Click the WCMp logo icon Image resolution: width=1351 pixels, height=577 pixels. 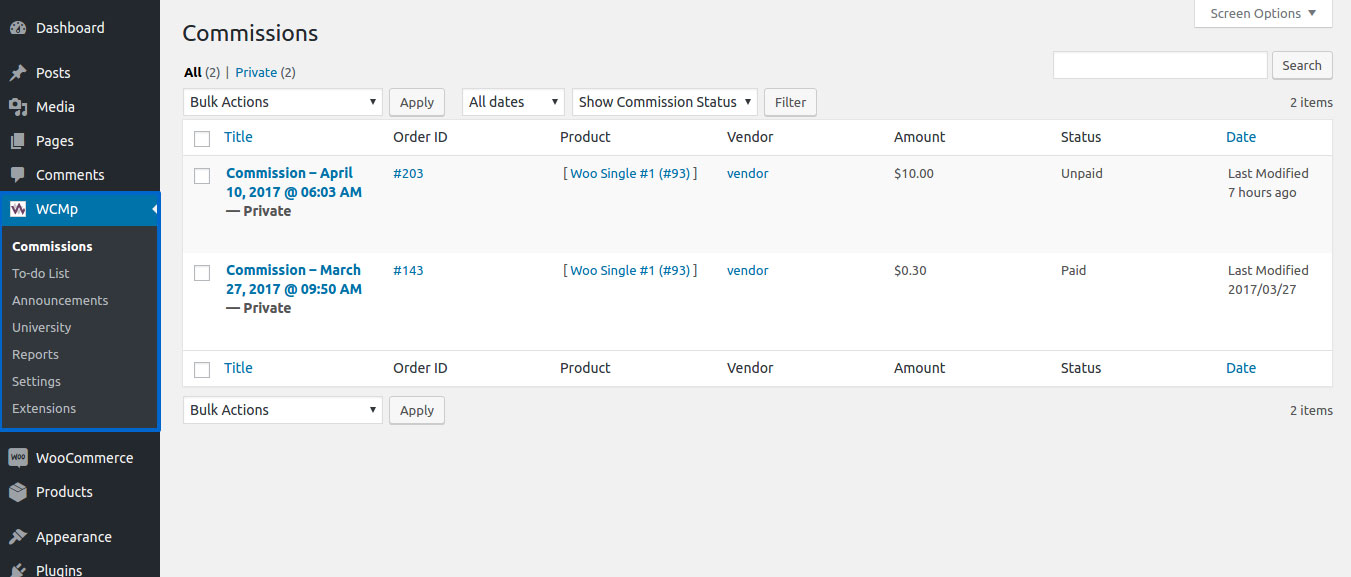(x=17, y=209)
